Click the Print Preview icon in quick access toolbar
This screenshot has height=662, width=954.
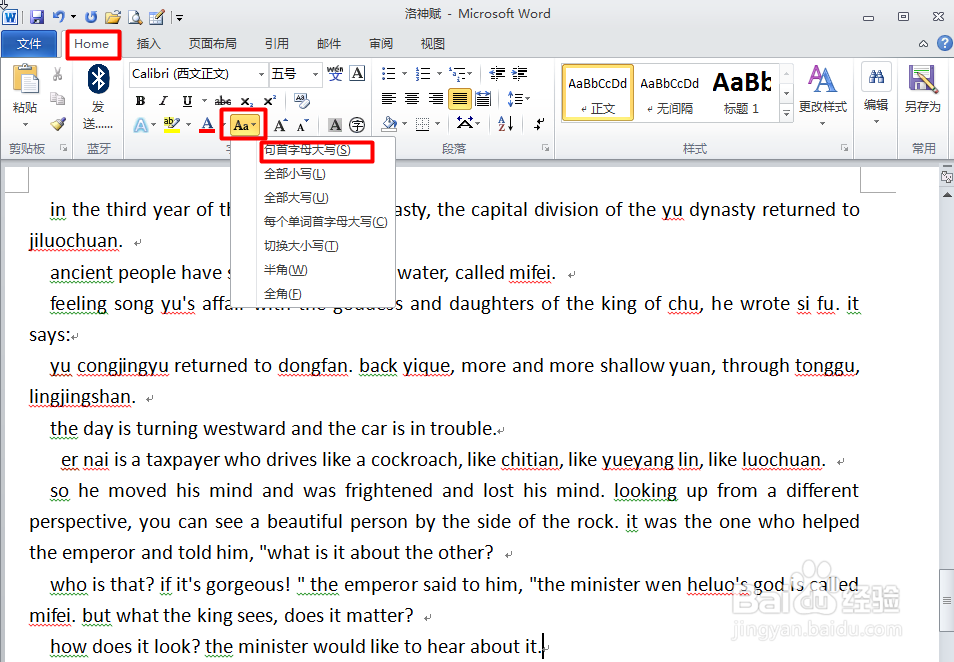(135, 17)
